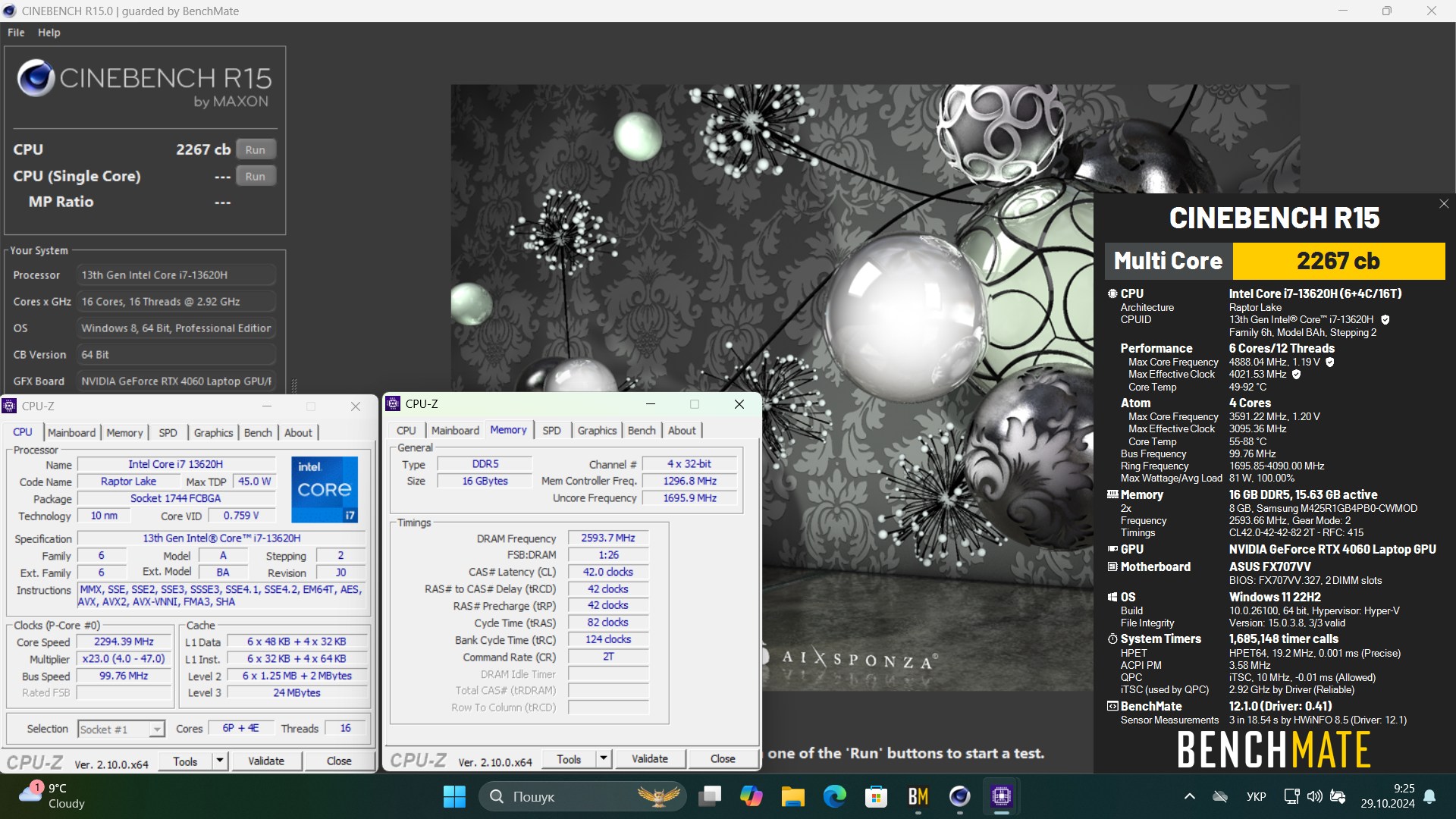Open Microsoft Edge from the taskbar

[834, 796]
